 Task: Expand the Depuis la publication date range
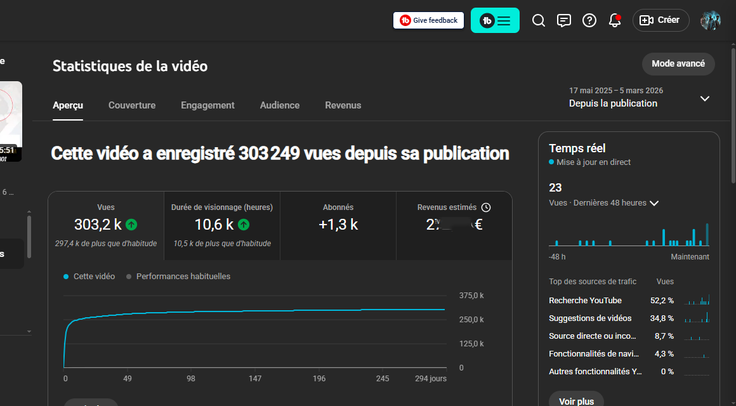click(x=704, y=98)
